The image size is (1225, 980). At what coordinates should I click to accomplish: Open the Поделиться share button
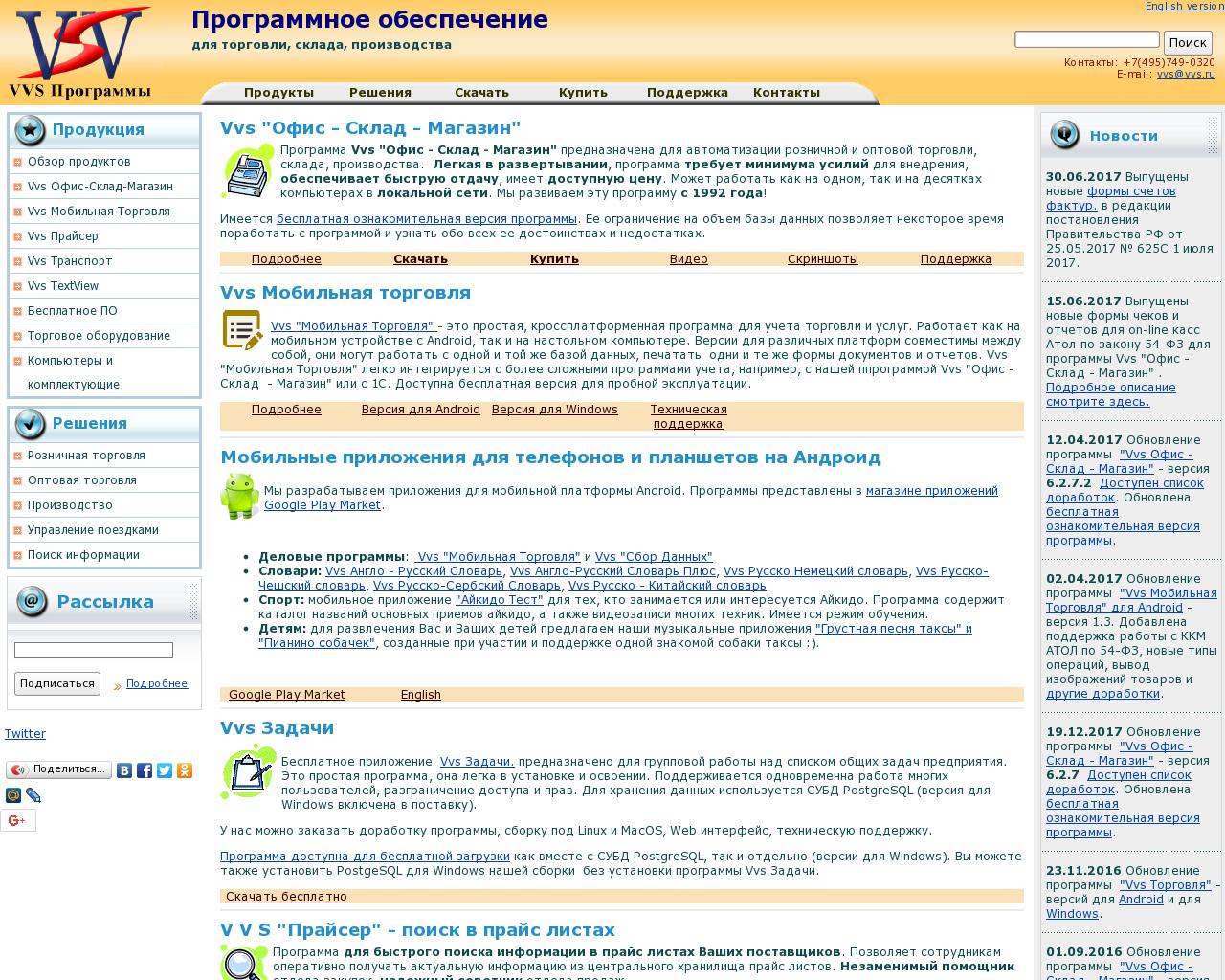click(58, 770)
